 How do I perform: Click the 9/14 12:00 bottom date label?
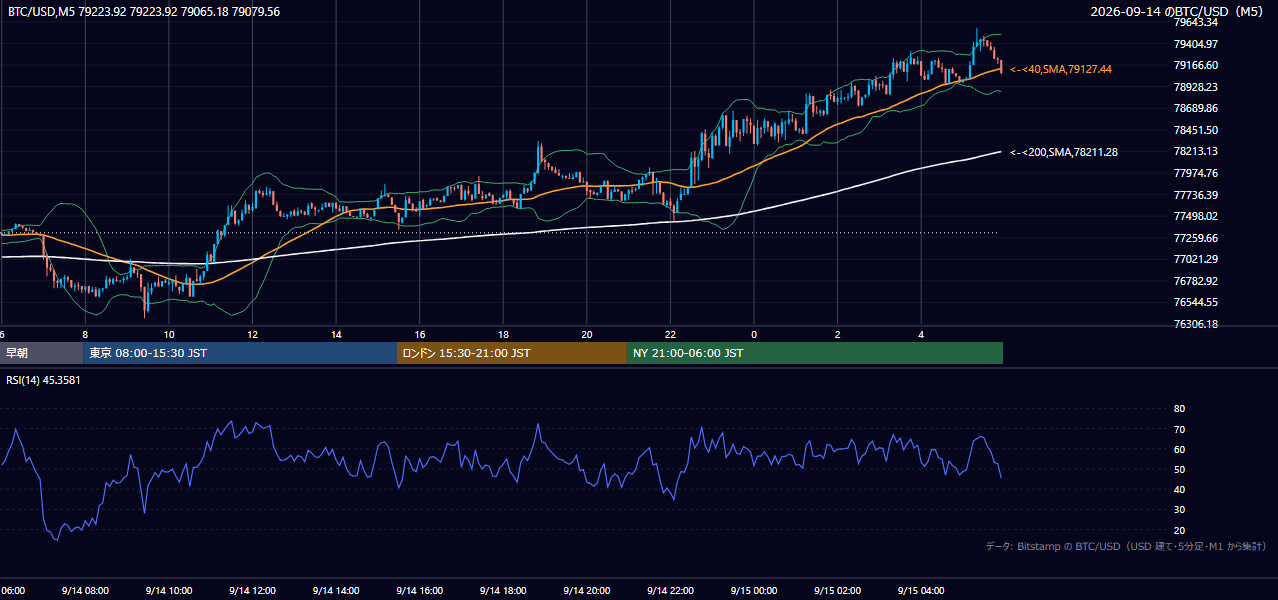click(253, 590)
